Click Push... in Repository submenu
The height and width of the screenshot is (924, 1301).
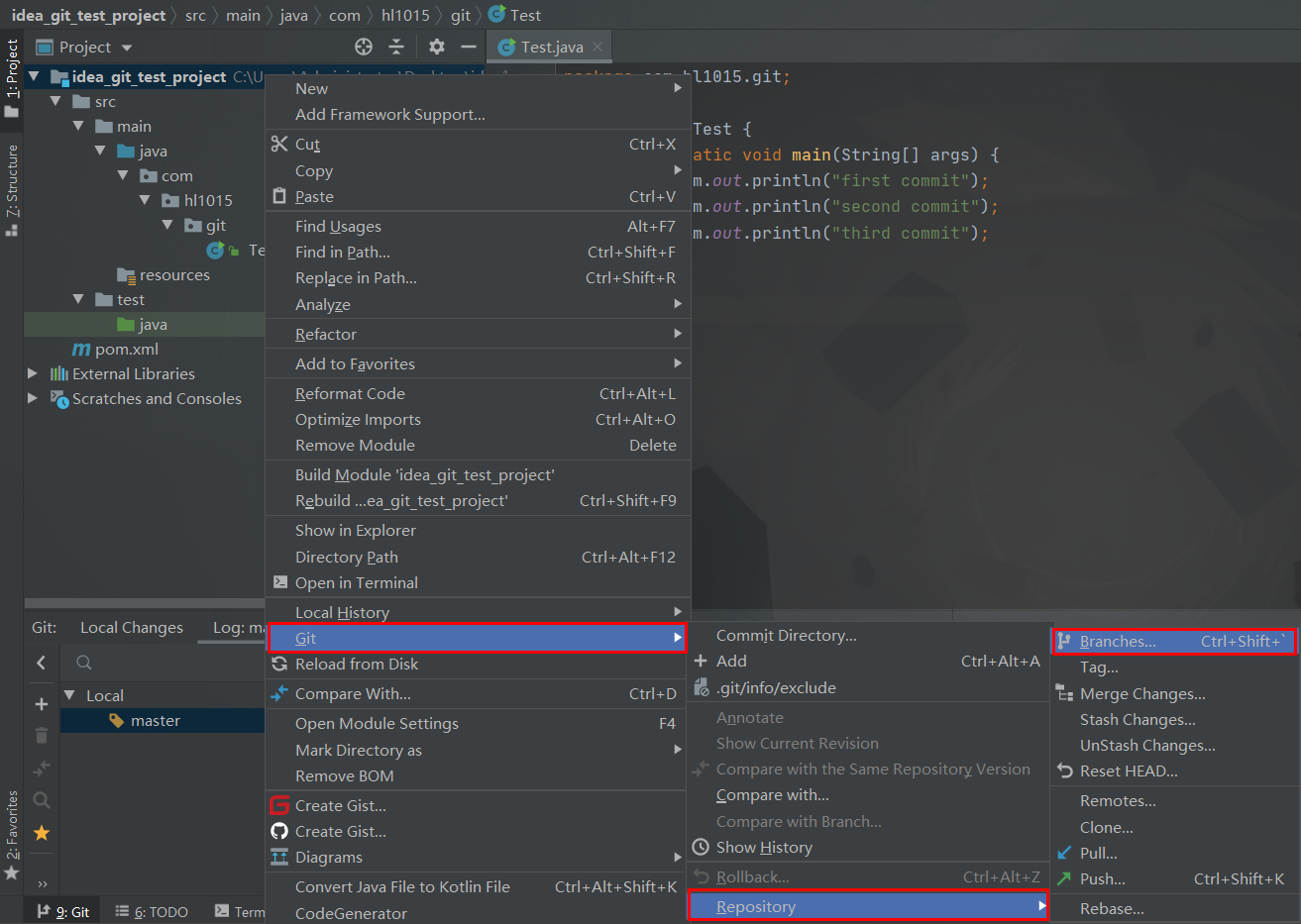[x=1102, y=879]
